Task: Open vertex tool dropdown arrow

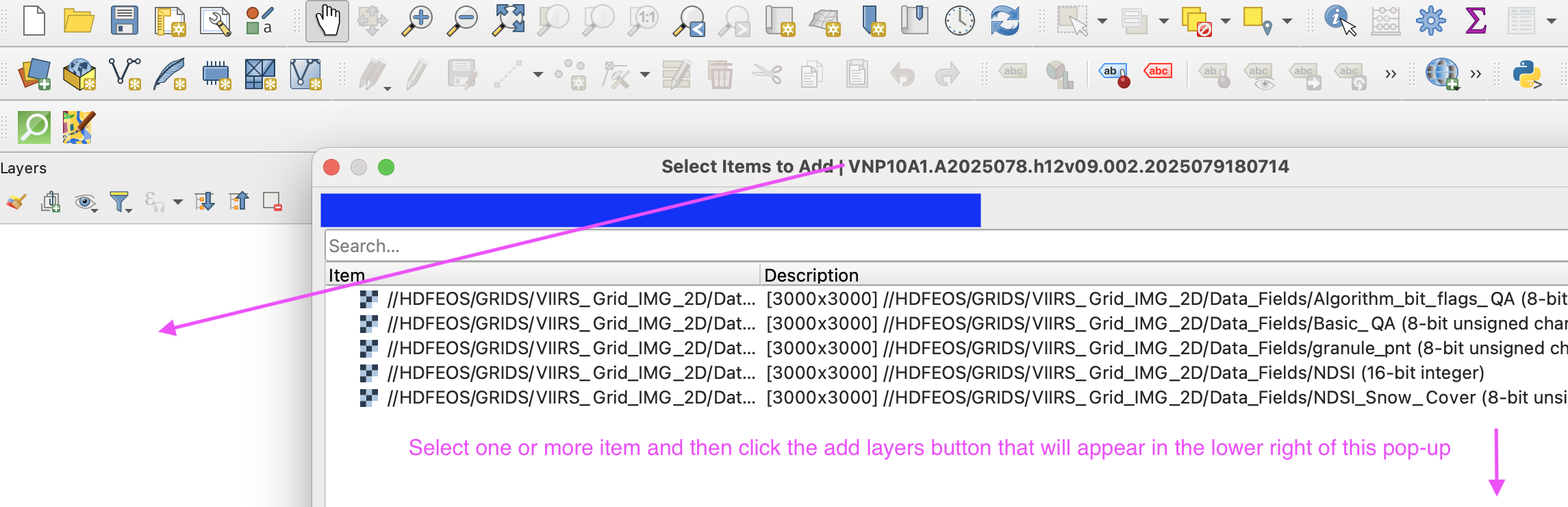Action: 645,75
